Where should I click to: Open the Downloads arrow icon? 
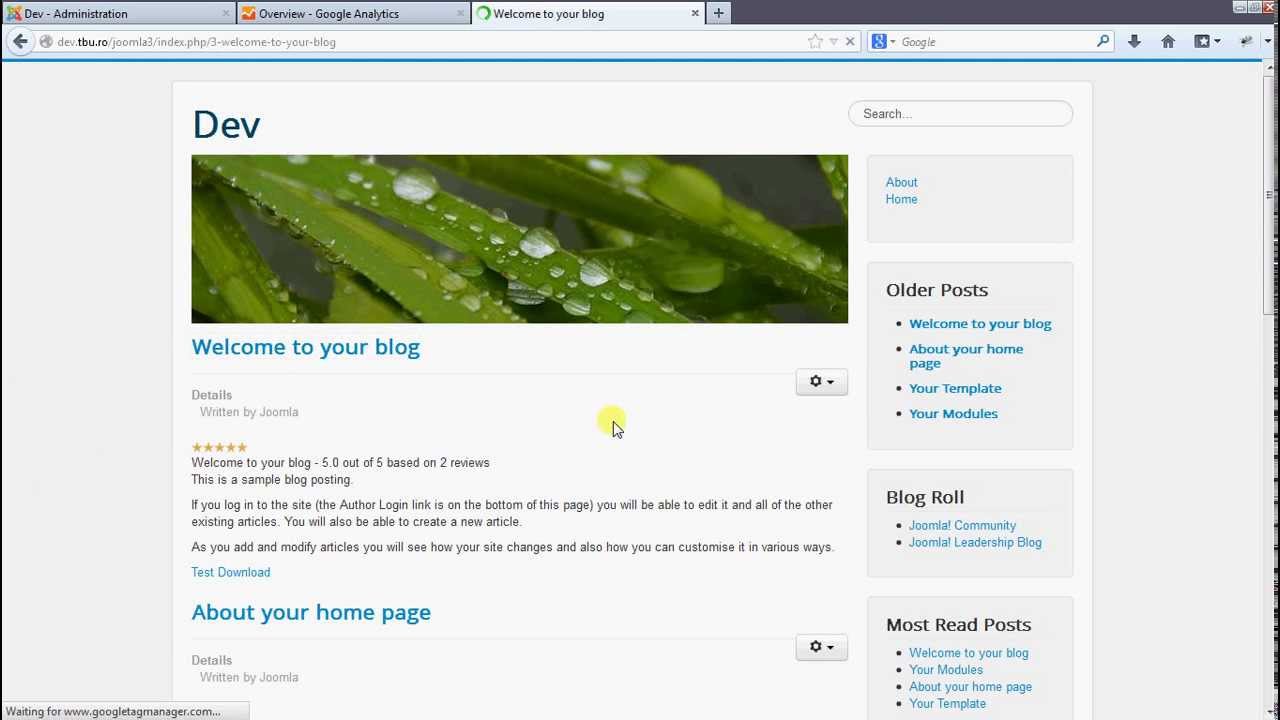click(1134, 41)
